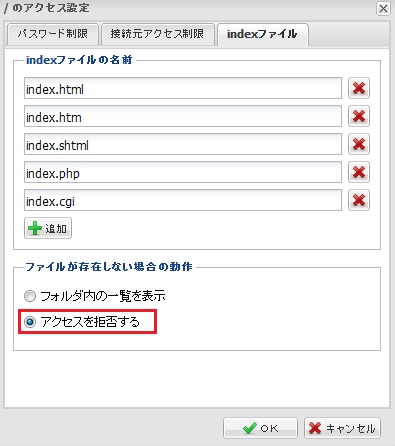Screen dimensions: 395x446
Task: Focus the index.html text field
Action: (x=183, y=88)
